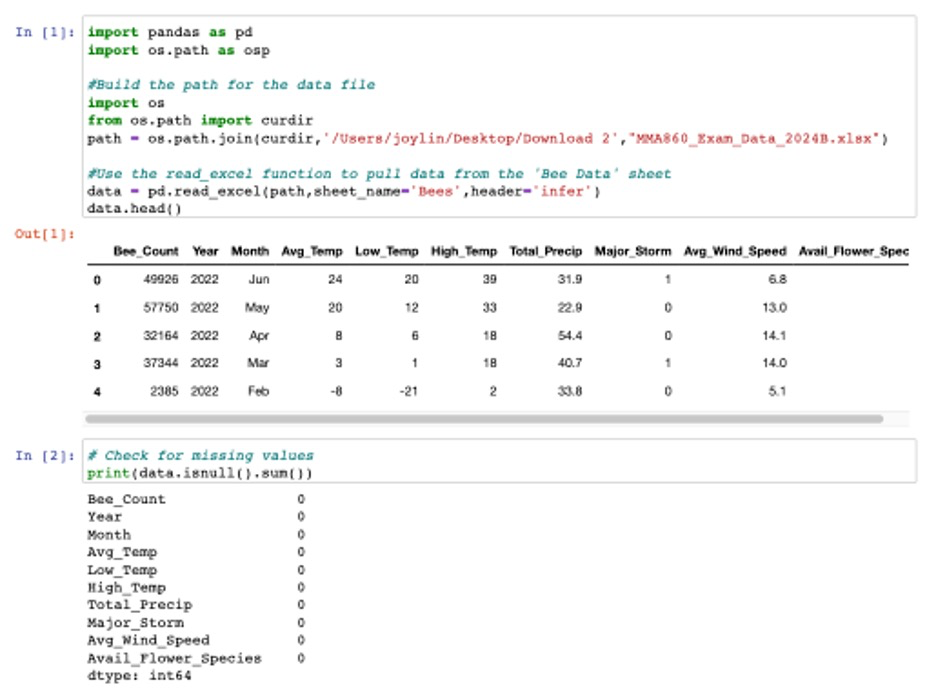Click Avg_Temp value -8
Image resolution: width=936 pixels, height=698 pixels.
[336, 391]
